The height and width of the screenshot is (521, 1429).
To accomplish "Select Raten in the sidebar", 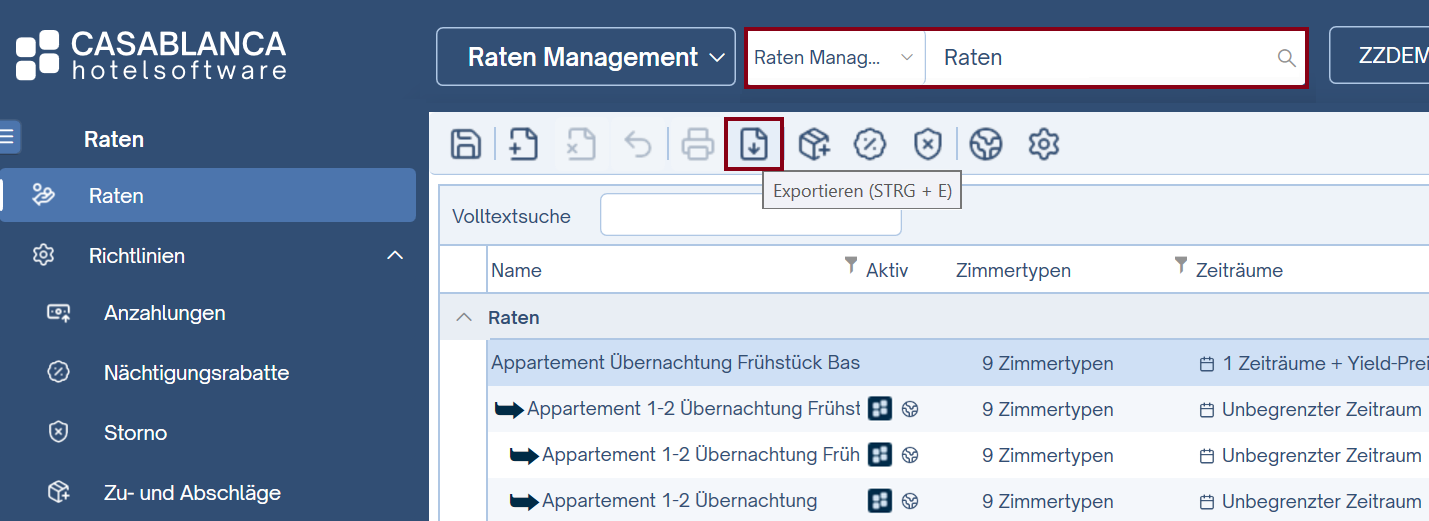I will pos(208,195).
